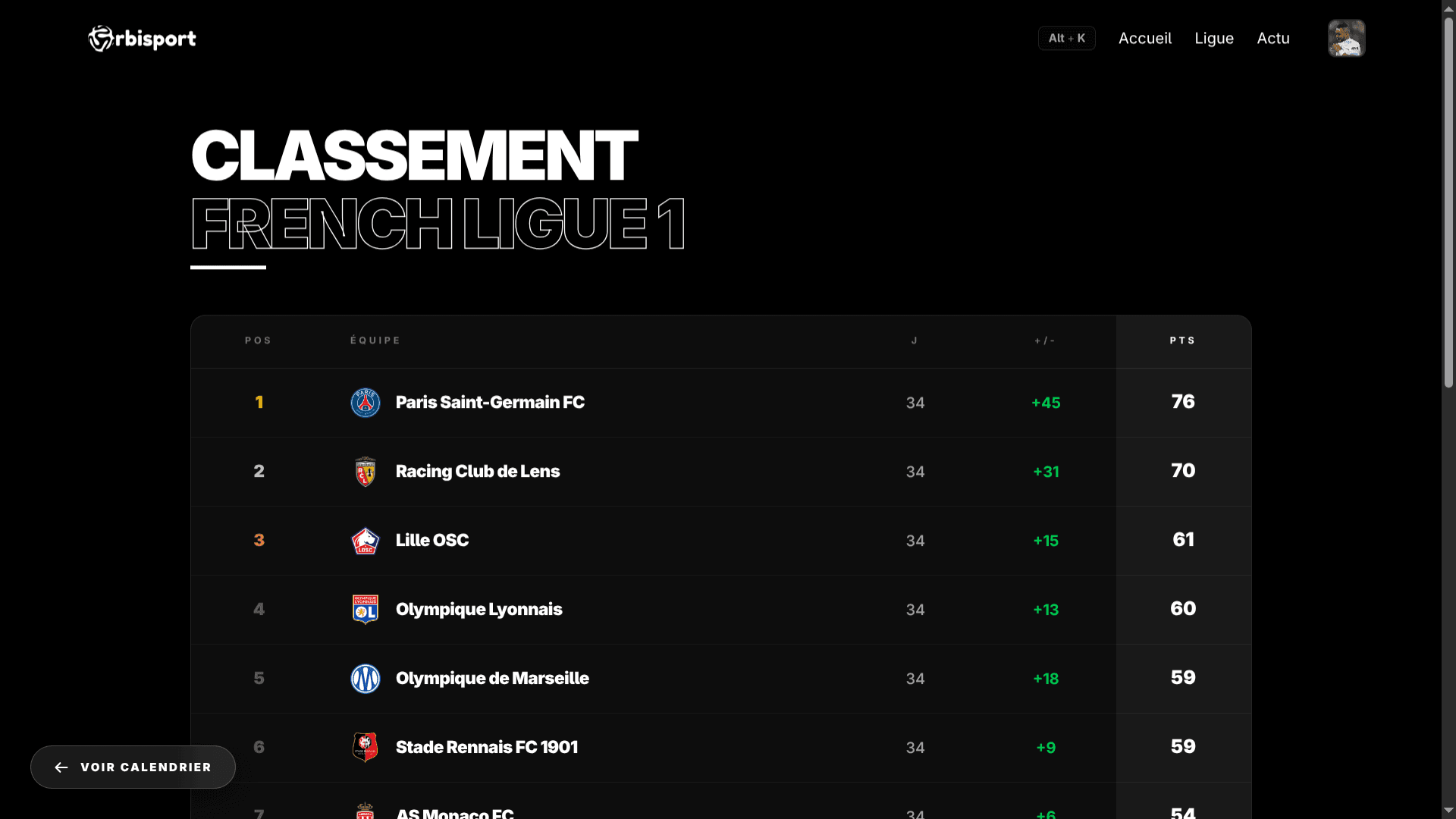Click matches played 34 for Lens

tap(915, 472)
